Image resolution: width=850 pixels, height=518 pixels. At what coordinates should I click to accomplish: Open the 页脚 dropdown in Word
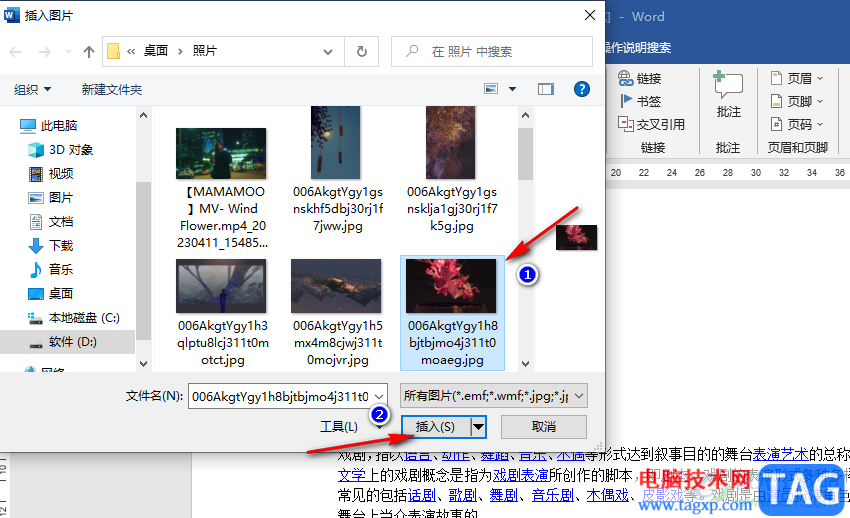point(797,101)
